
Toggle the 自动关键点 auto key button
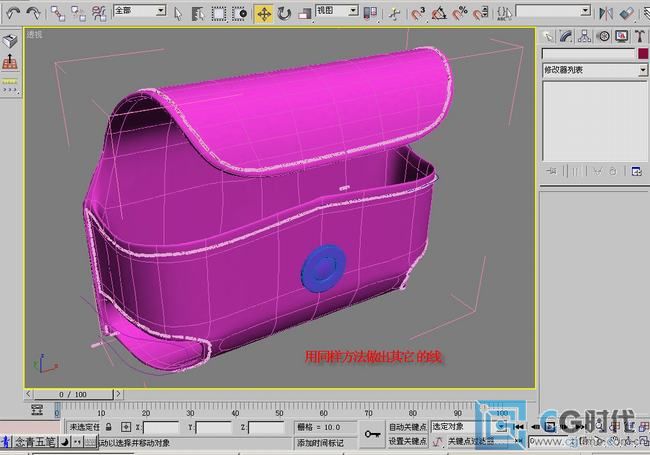click(x=407, y=427)
